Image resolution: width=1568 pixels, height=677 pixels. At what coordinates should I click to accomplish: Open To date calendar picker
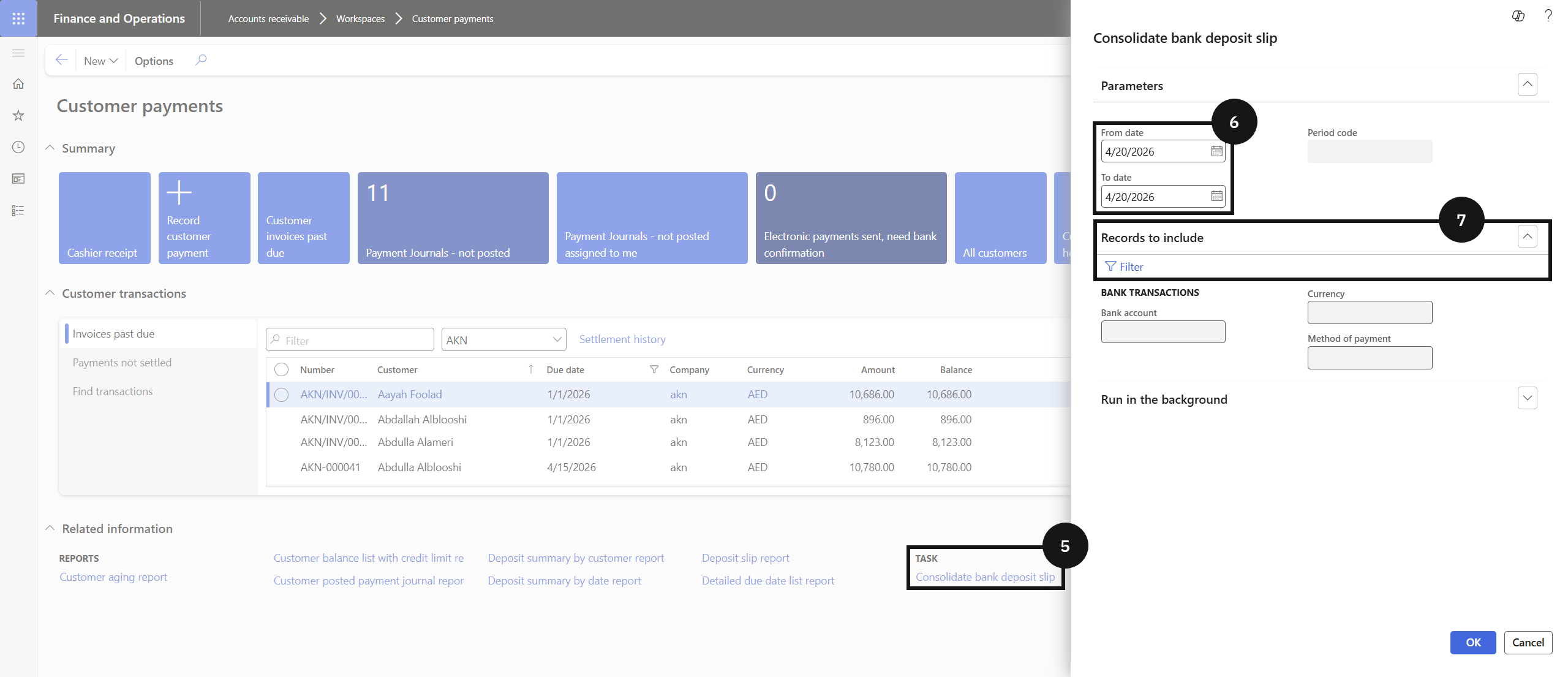[x=1216, y=196]
